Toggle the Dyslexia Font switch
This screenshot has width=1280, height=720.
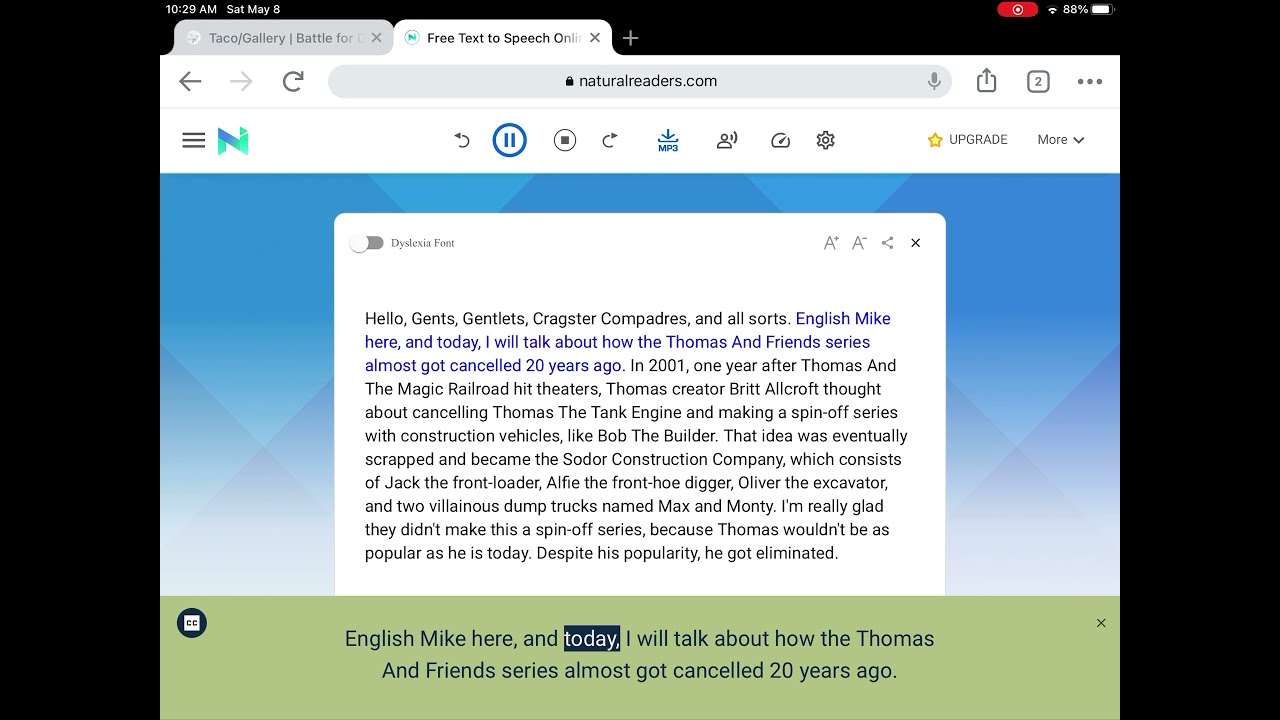point(367,243)
